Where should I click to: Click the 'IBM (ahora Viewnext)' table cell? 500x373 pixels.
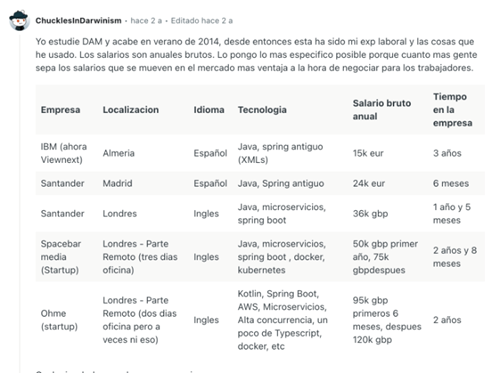[64, 153]
